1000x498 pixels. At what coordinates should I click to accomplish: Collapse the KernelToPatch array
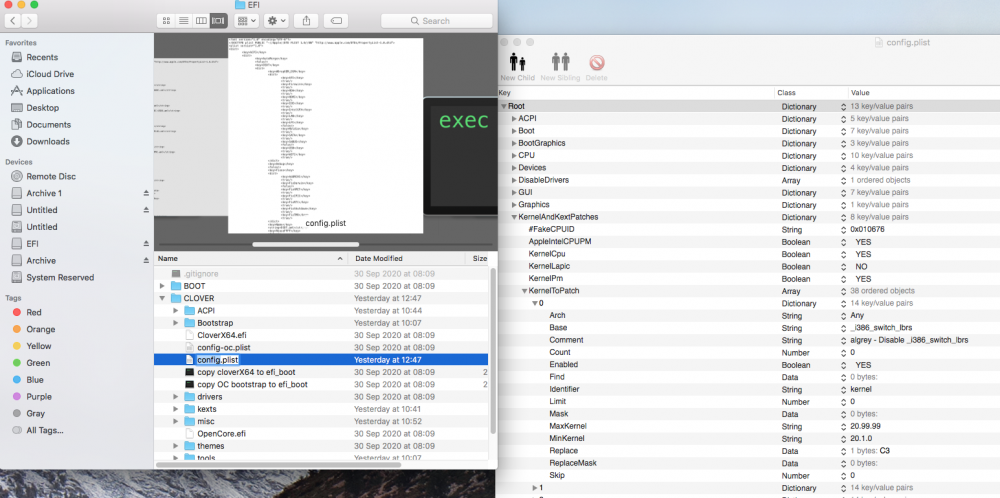click(x=524, y=291)
